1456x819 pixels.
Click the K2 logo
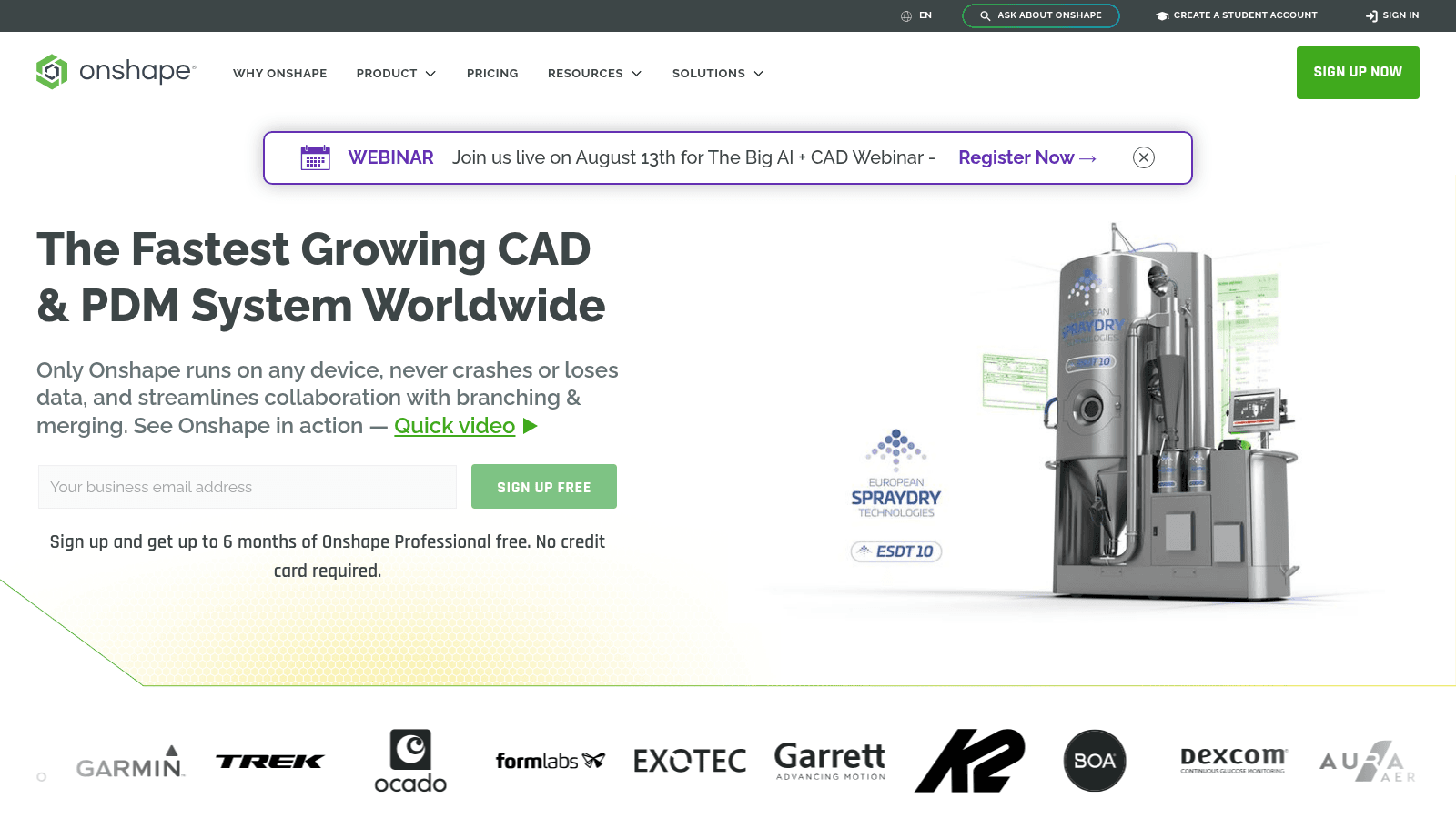click(x=969, y=761)
